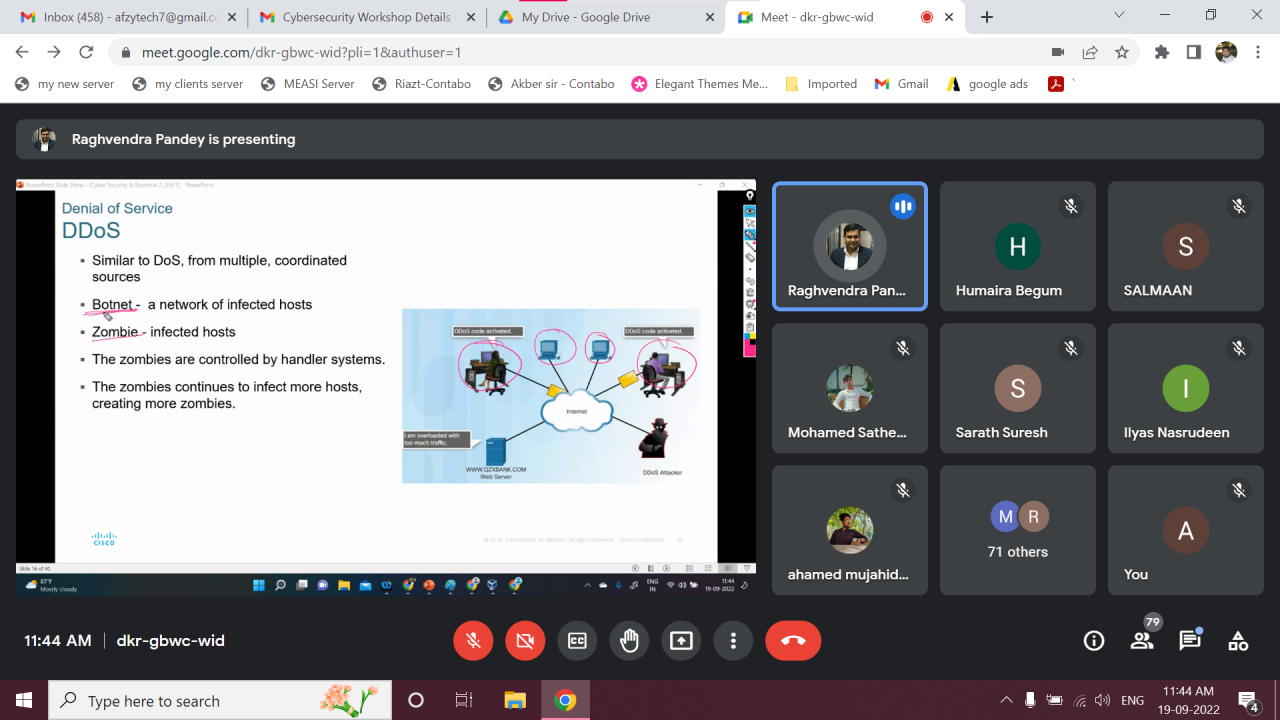Show hidden icons in system tray
This screenshot has width=1280, height=720.
click(x=1007, y=700)
